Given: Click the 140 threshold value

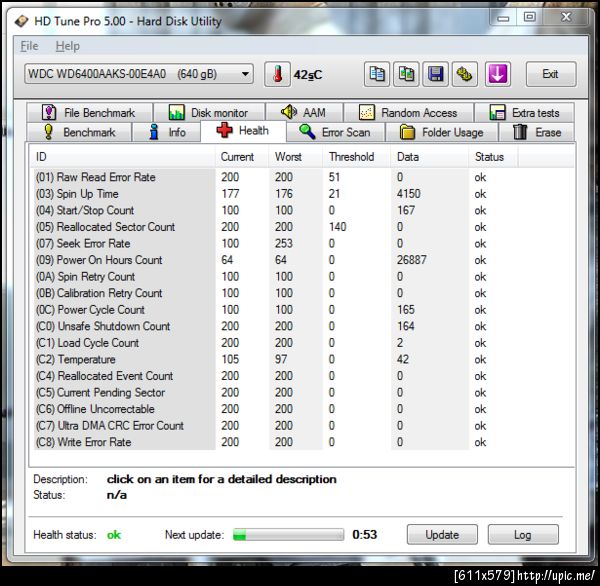Looking at the screenshot, I should [338, 227].
